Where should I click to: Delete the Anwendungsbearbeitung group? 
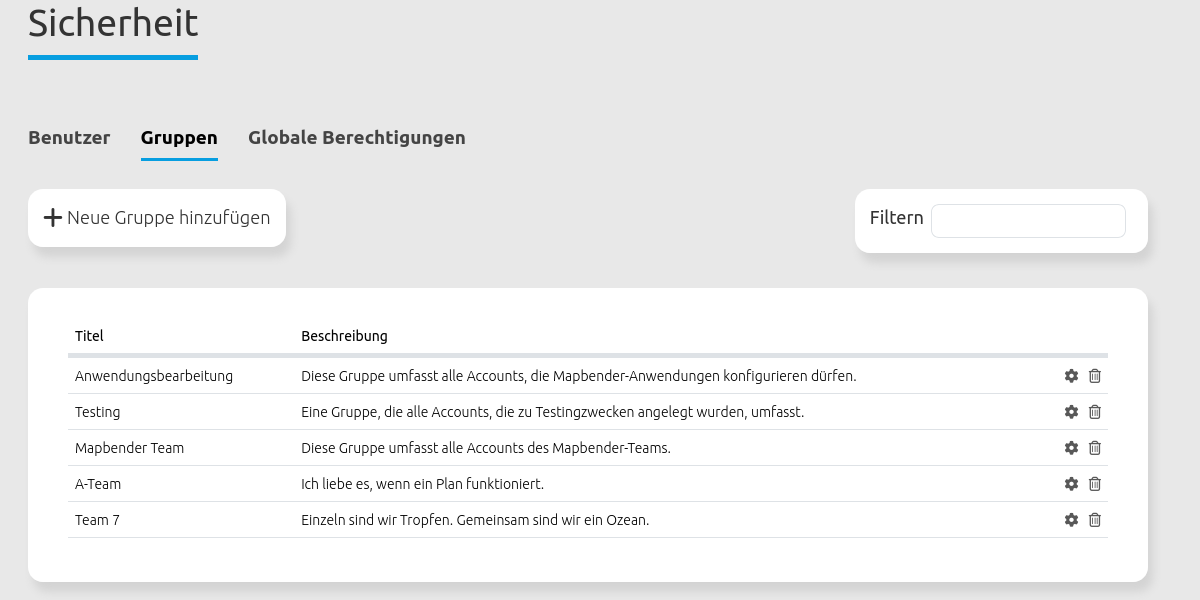[1095, 376]
